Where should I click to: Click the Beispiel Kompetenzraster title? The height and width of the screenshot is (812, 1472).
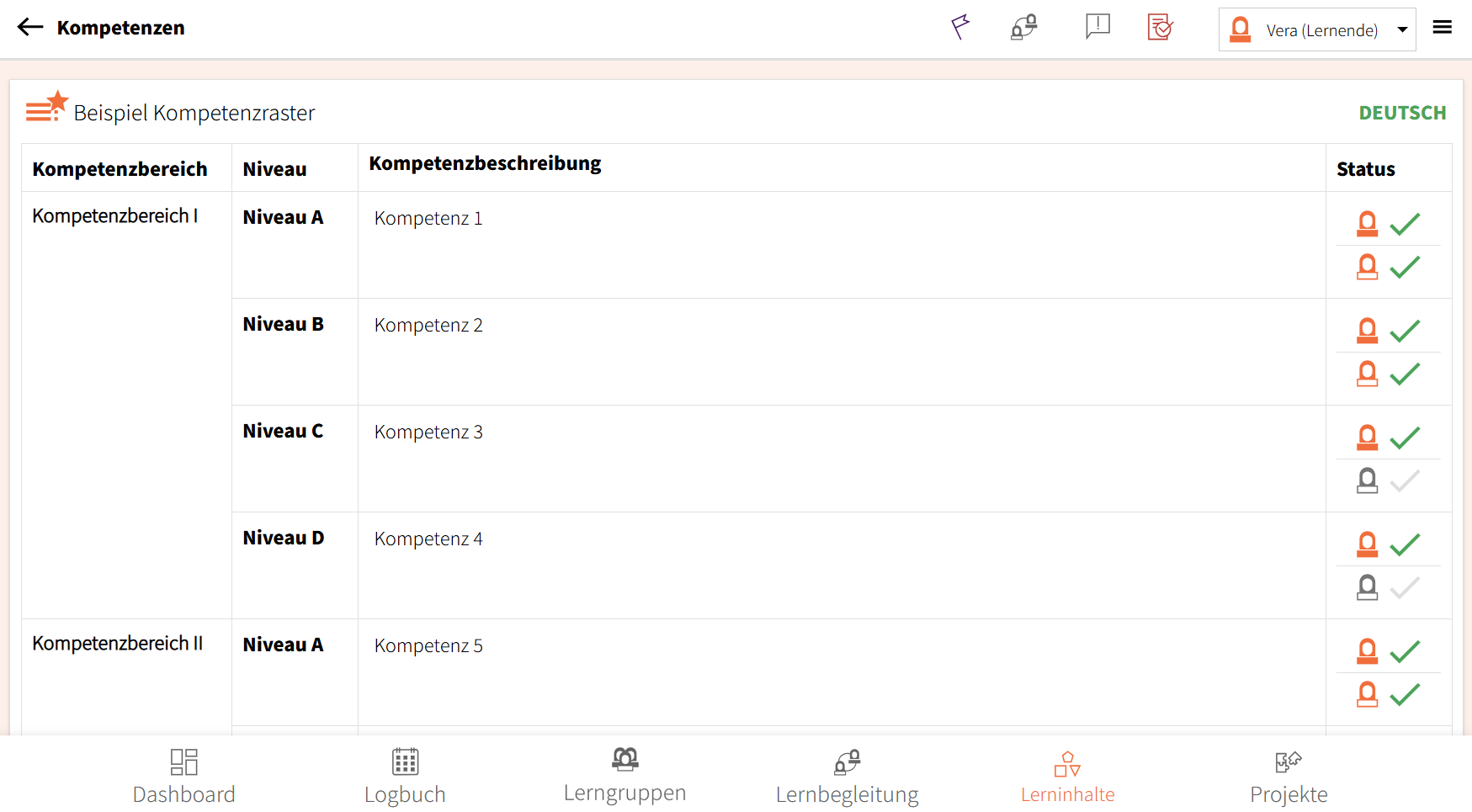coord(194,114)
